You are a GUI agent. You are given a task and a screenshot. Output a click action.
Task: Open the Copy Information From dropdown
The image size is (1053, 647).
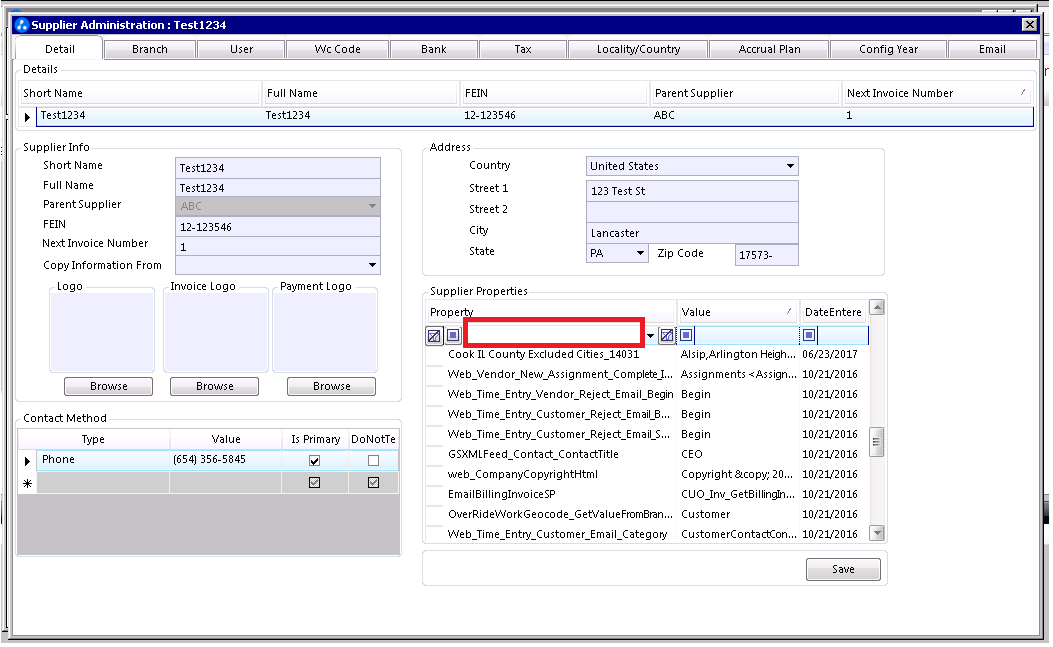tap(372, 265)
